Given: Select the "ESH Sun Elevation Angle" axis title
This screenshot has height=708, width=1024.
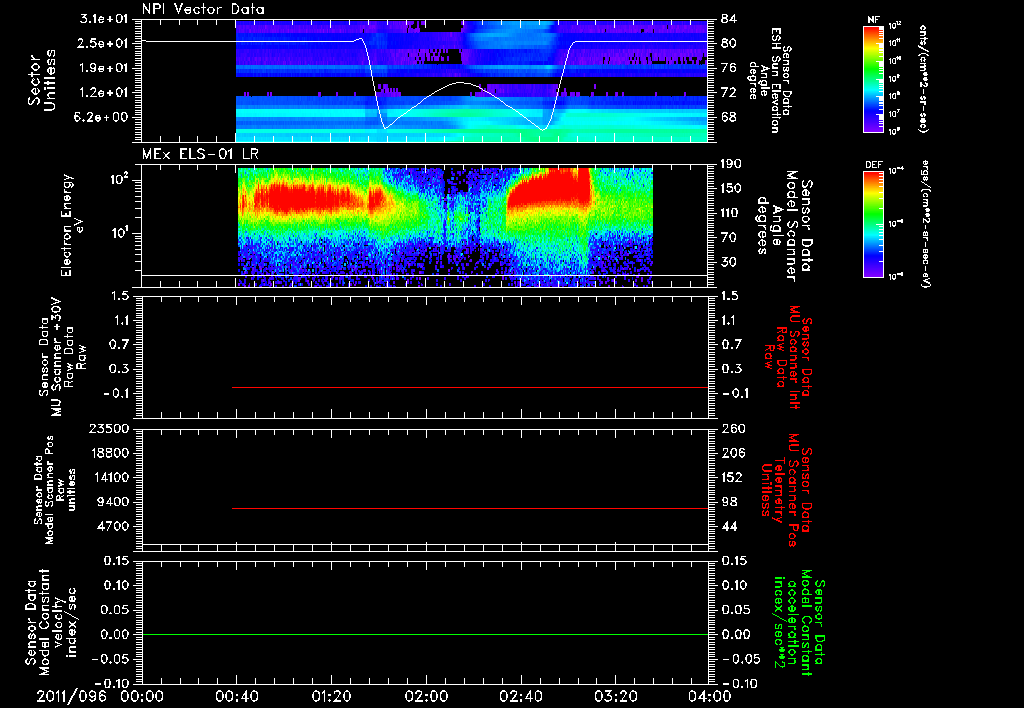Looking at the screenshot, I should (x=769, y=80).
